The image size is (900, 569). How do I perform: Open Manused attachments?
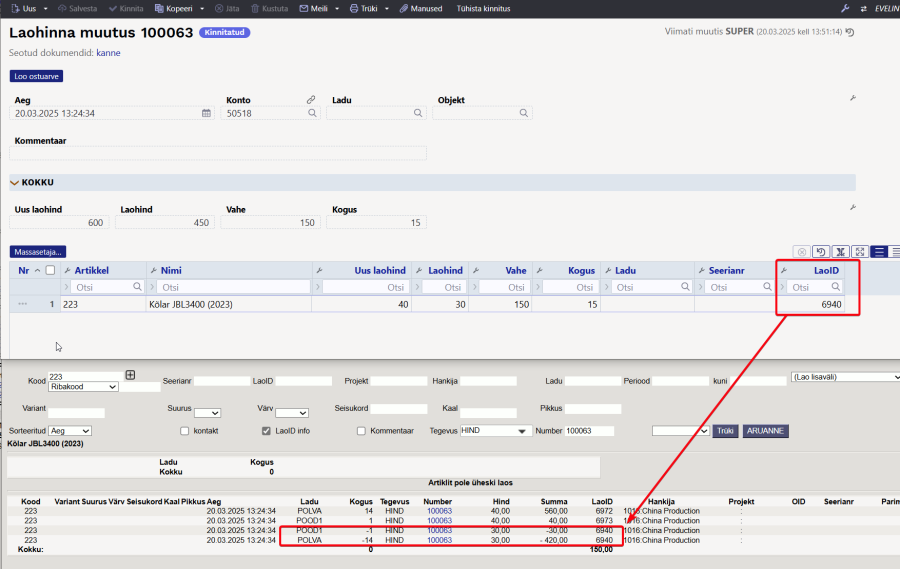[x=421, y=9]
